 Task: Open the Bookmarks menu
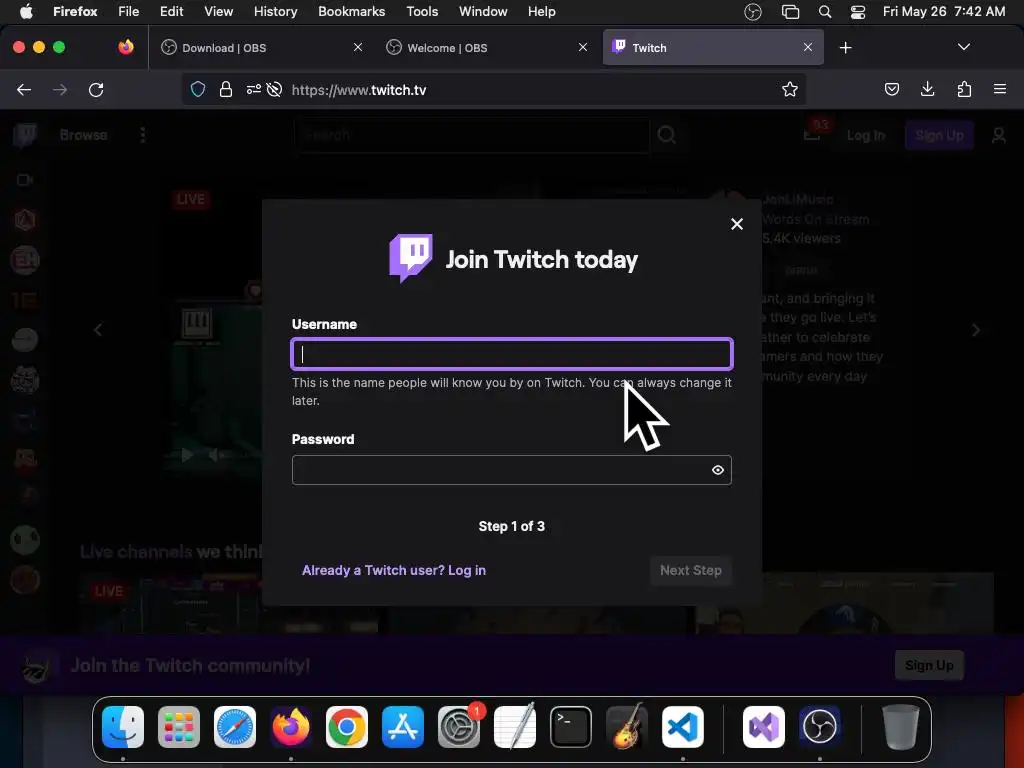pos(351,11)
